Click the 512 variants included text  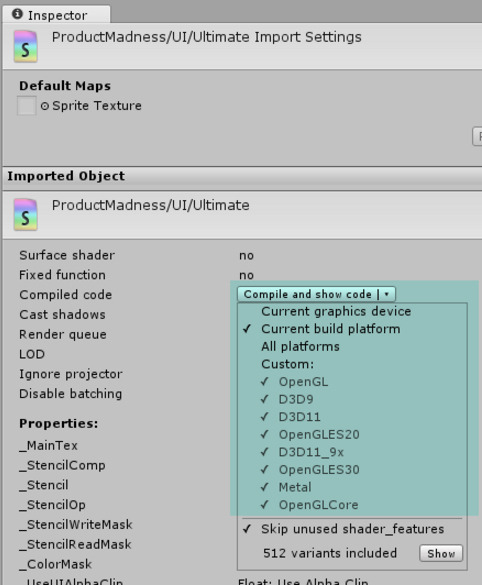[x=330, y=553]
